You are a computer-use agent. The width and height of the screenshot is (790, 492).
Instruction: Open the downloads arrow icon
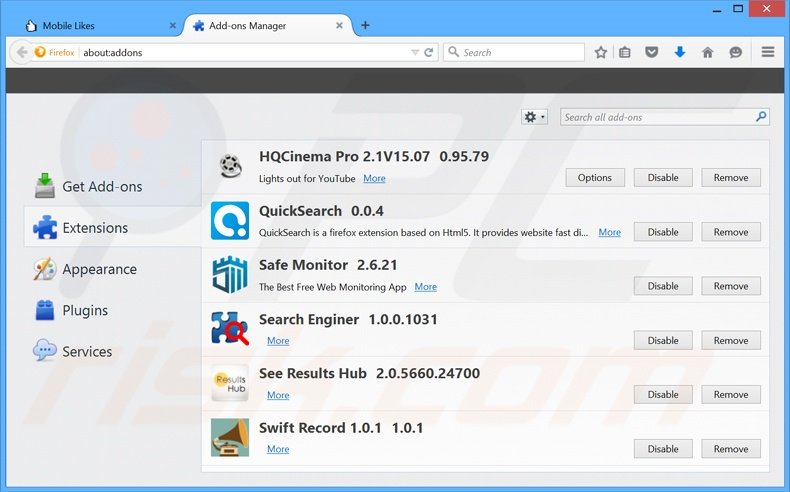click(x=680, y=52)
